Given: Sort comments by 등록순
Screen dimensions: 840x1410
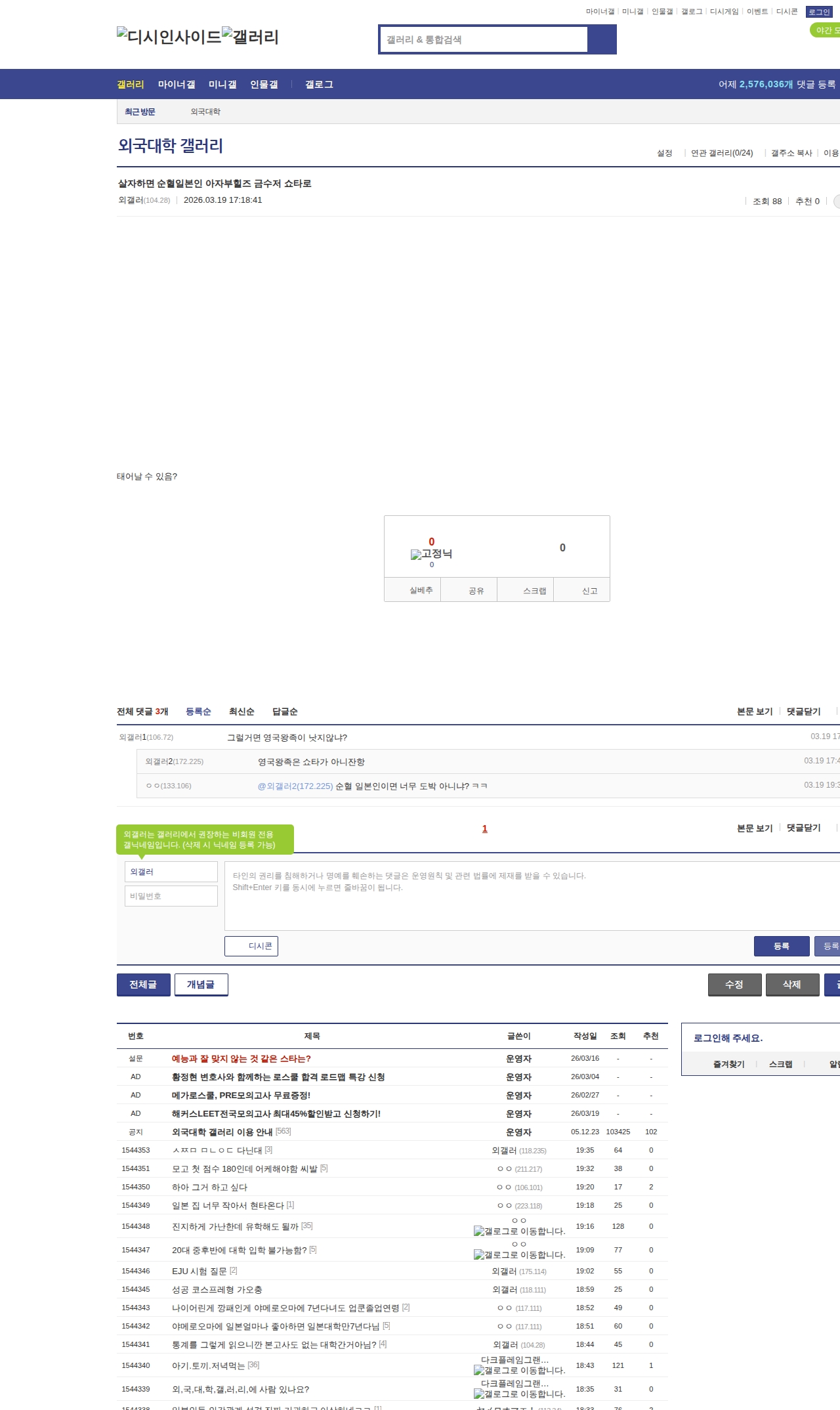Looking at the screenshot, I should [198, 712].
